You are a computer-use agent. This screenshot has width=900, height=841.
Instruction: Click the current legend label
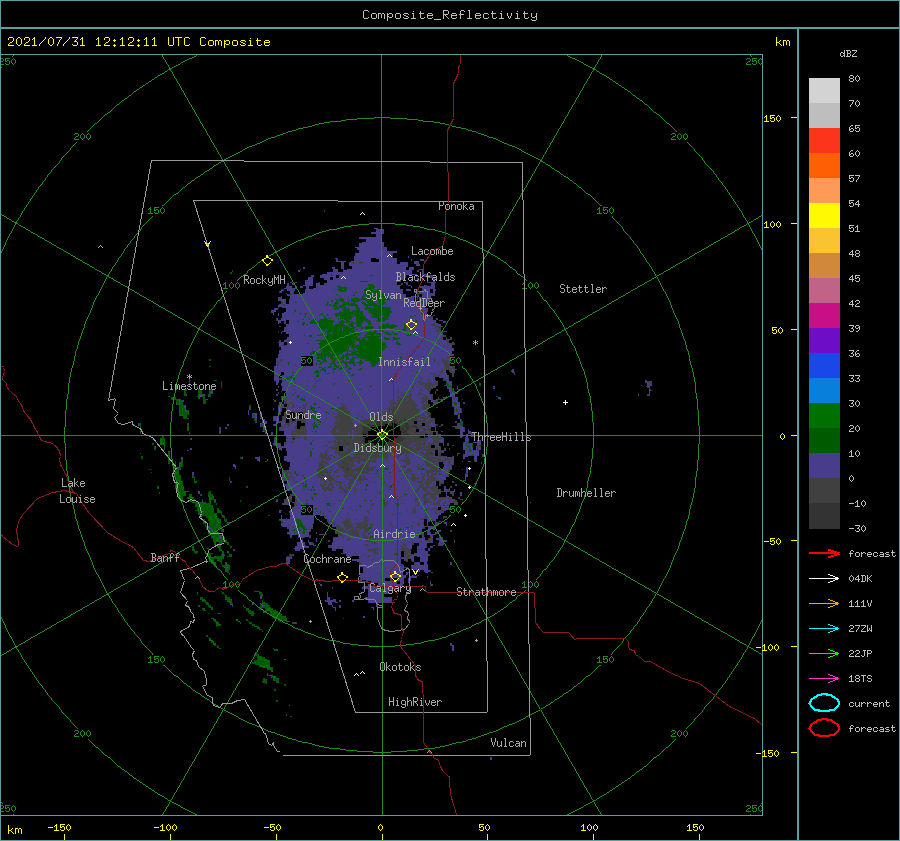tap(868, 703)
